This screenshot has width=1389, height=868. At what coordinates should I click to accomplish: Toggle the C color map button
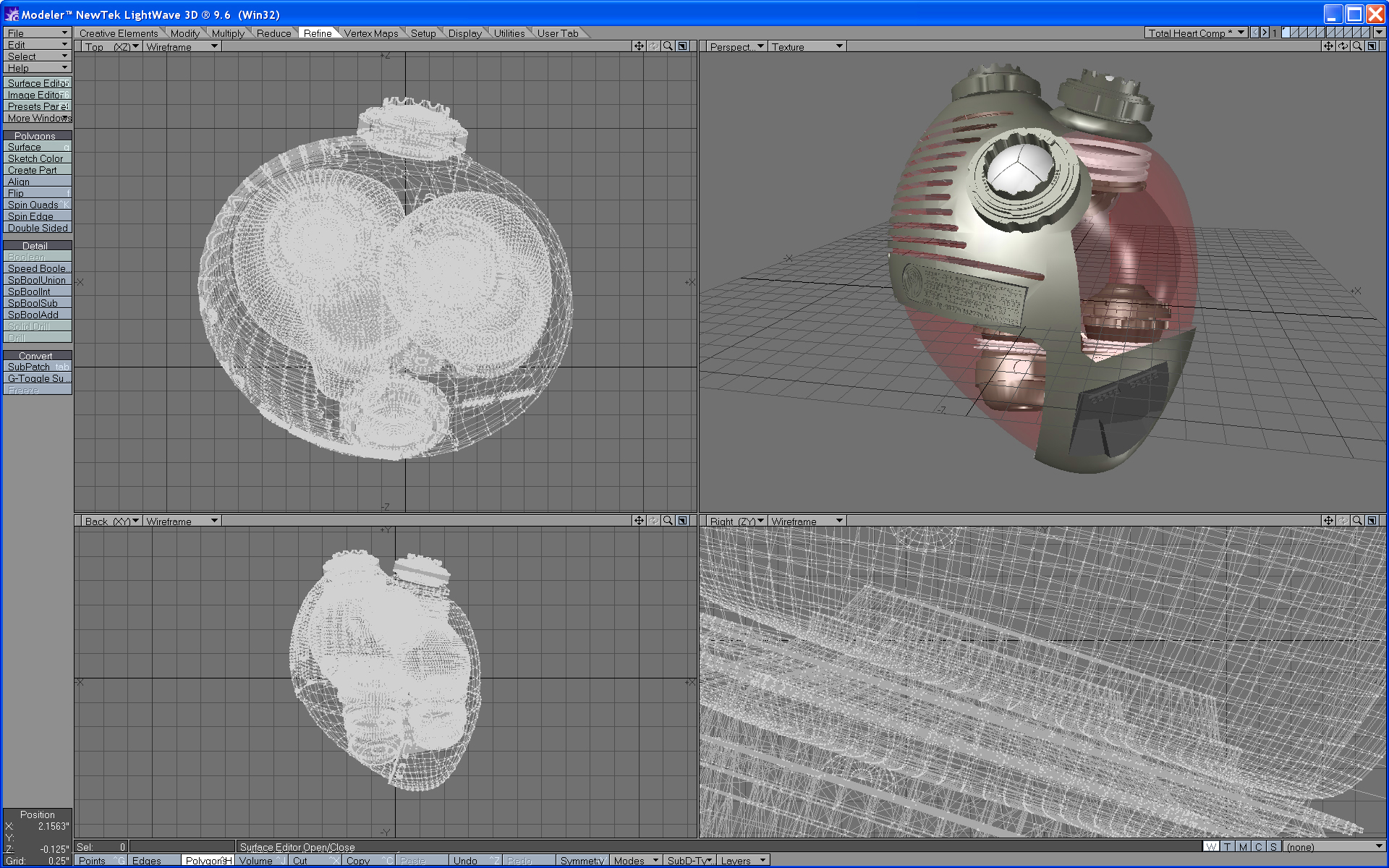pos(1259,846)
